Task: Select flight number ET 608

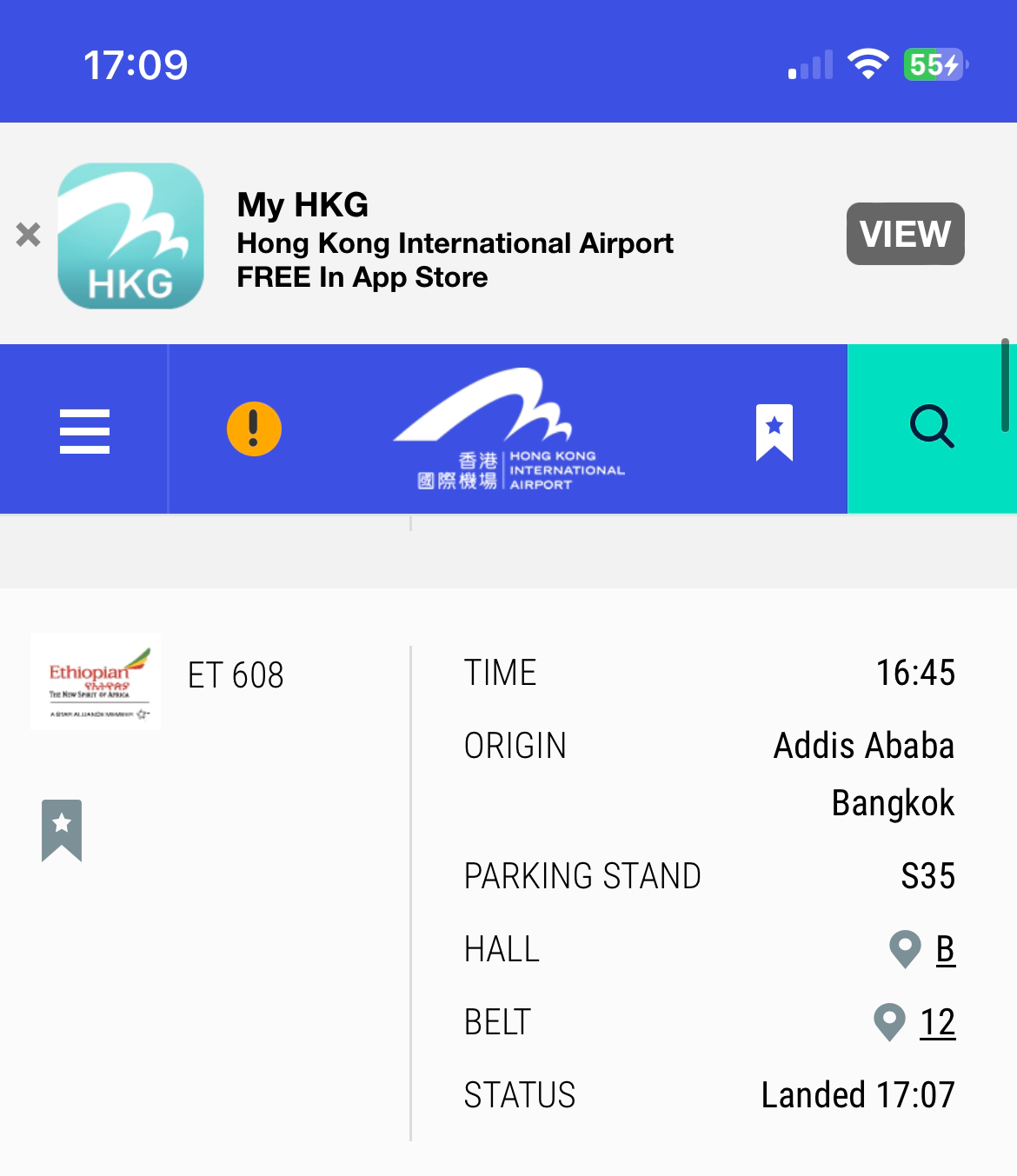Action: click(x=236, y=675)
